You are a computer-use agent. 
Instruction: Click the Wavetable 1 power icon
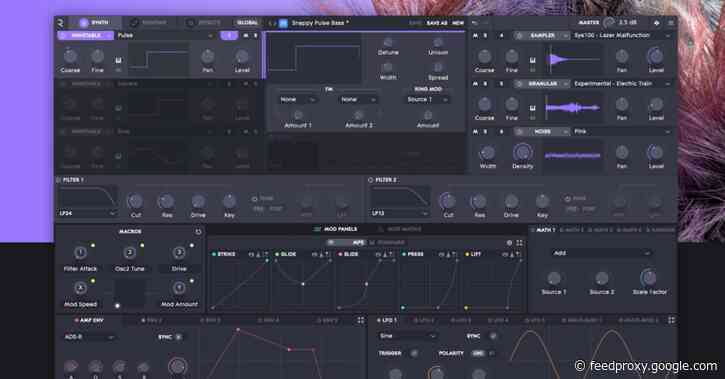63,35
